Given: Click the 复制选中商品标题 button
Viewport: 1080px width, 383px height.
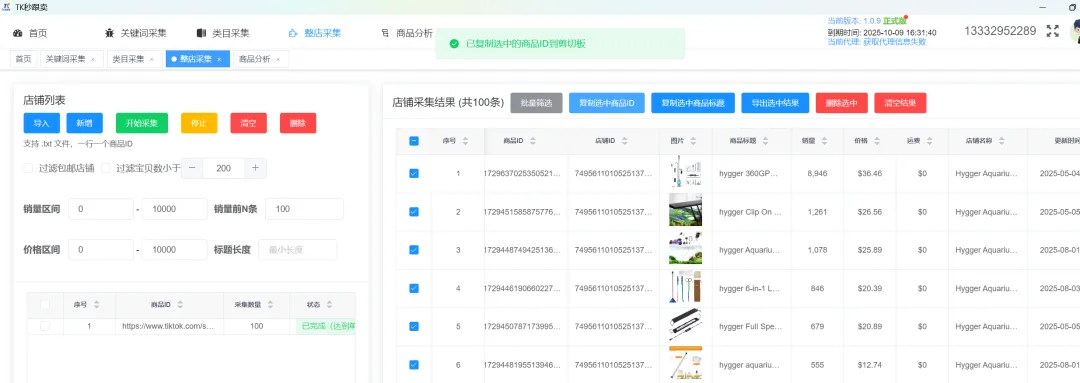Looking at the screenshot, I should pyautogui.click(x=693, y=103).
